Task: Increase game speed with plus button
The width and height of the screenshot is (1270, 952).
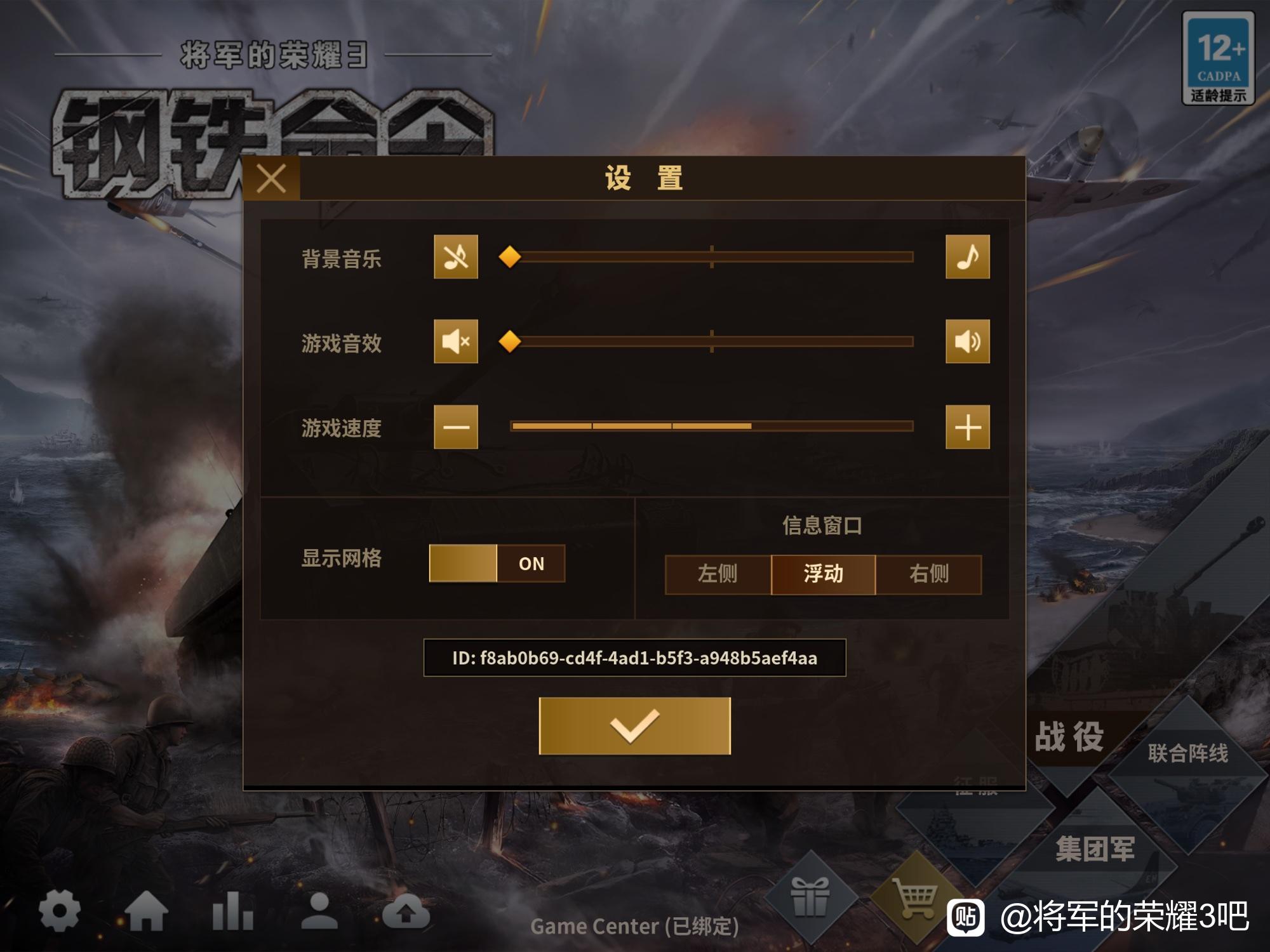Action: tap(967, 427)
